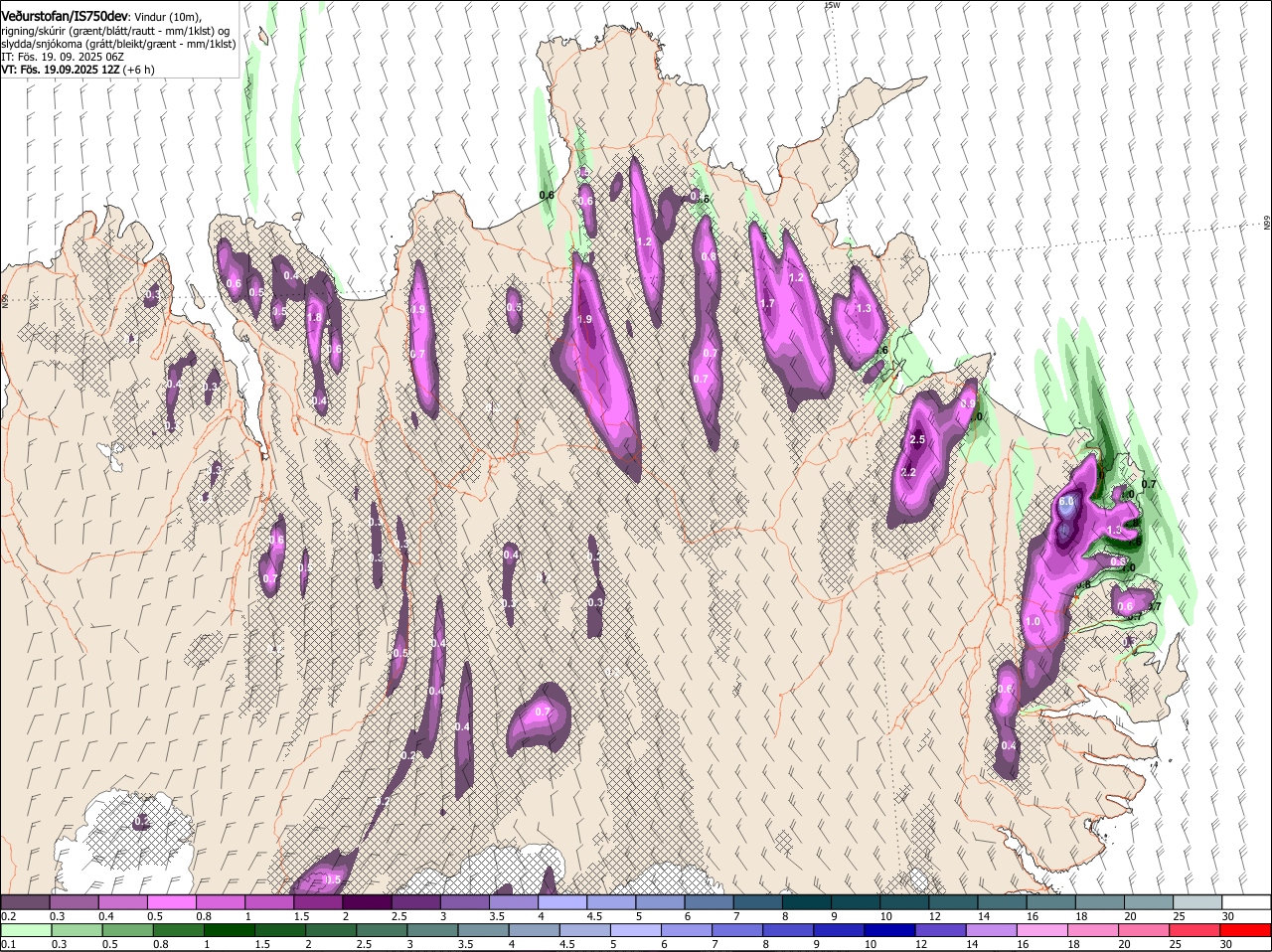Viewport: 1272px width, 952px height.
Task: Pick the indigo lower swatch for 12–14
Action: (x=941, y=930)
